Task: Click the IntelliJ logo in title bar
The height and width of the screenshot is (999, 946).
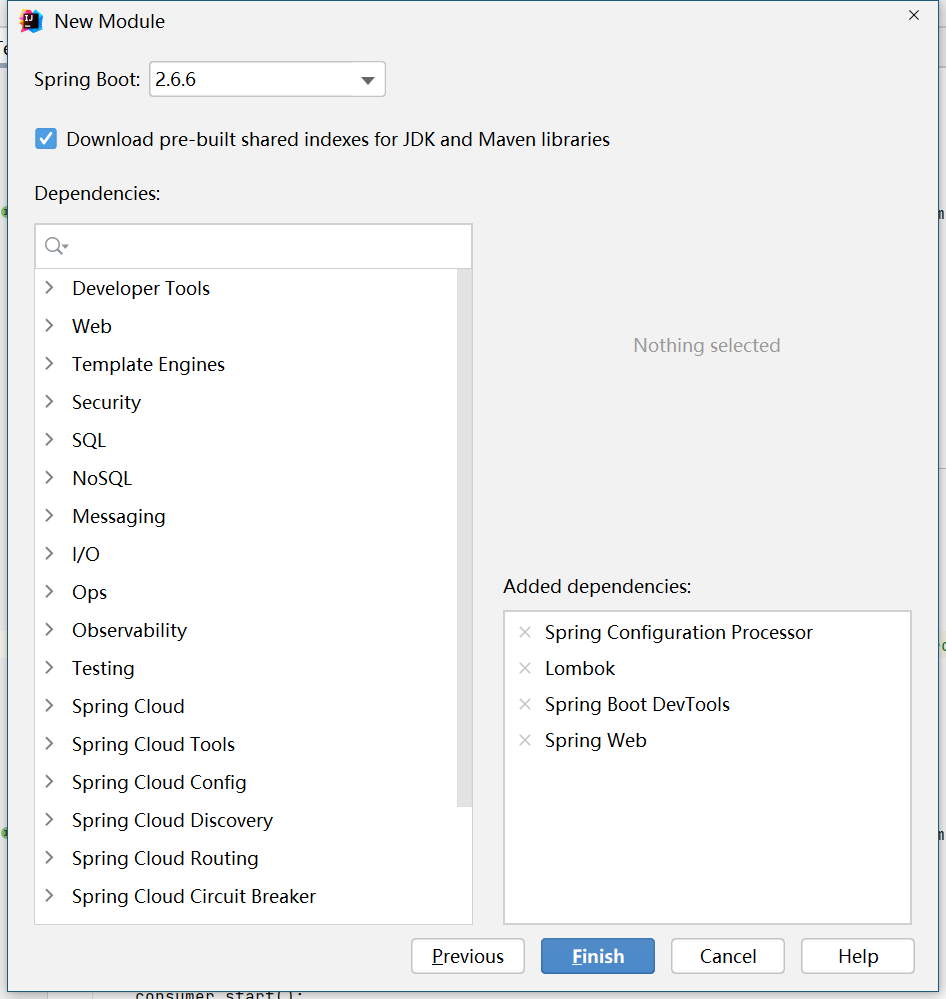Action: pyautogui.click(x=32, y=21)
